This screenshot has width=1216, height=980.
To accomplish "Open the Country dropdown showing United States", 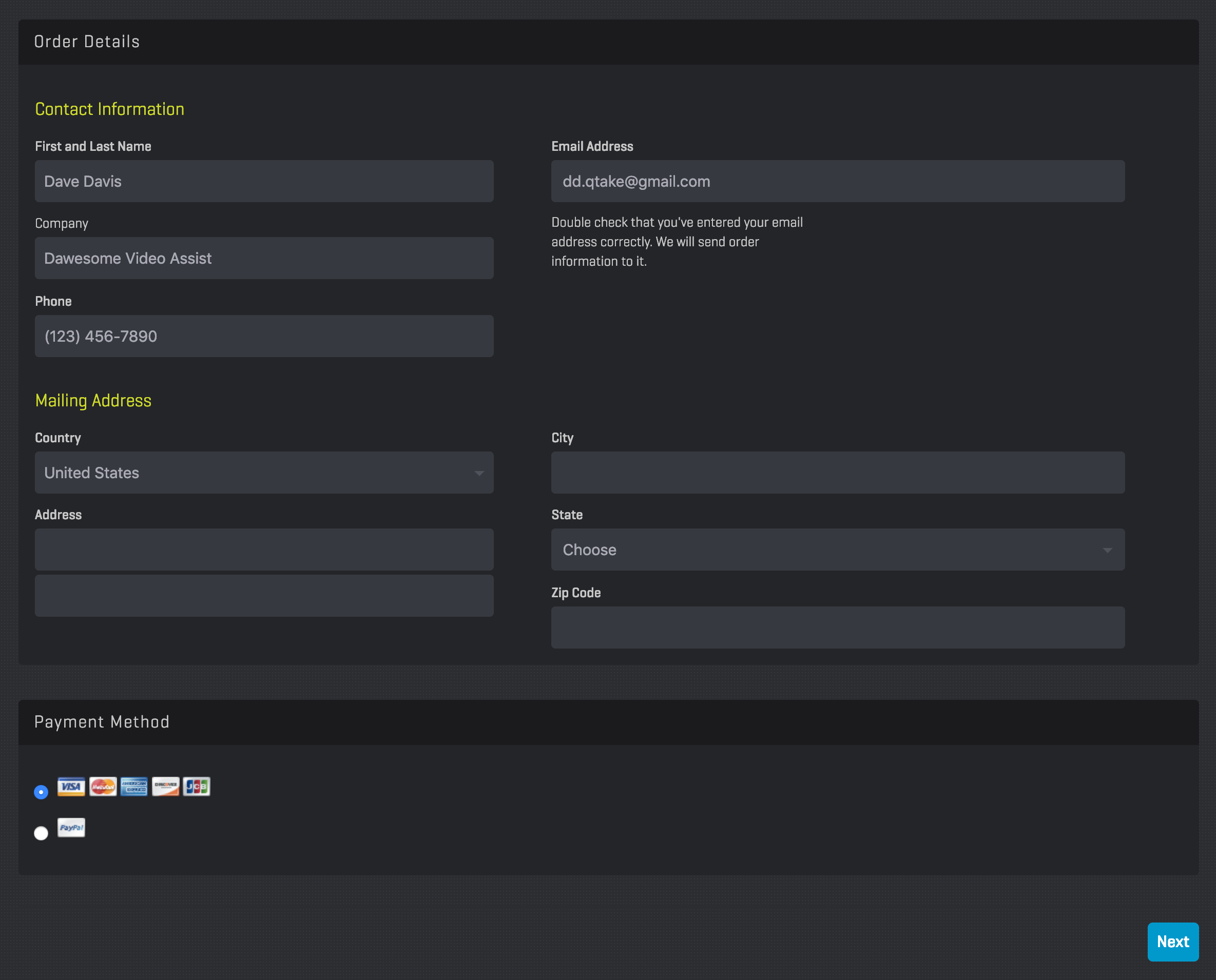I will [x=264, y=473].
